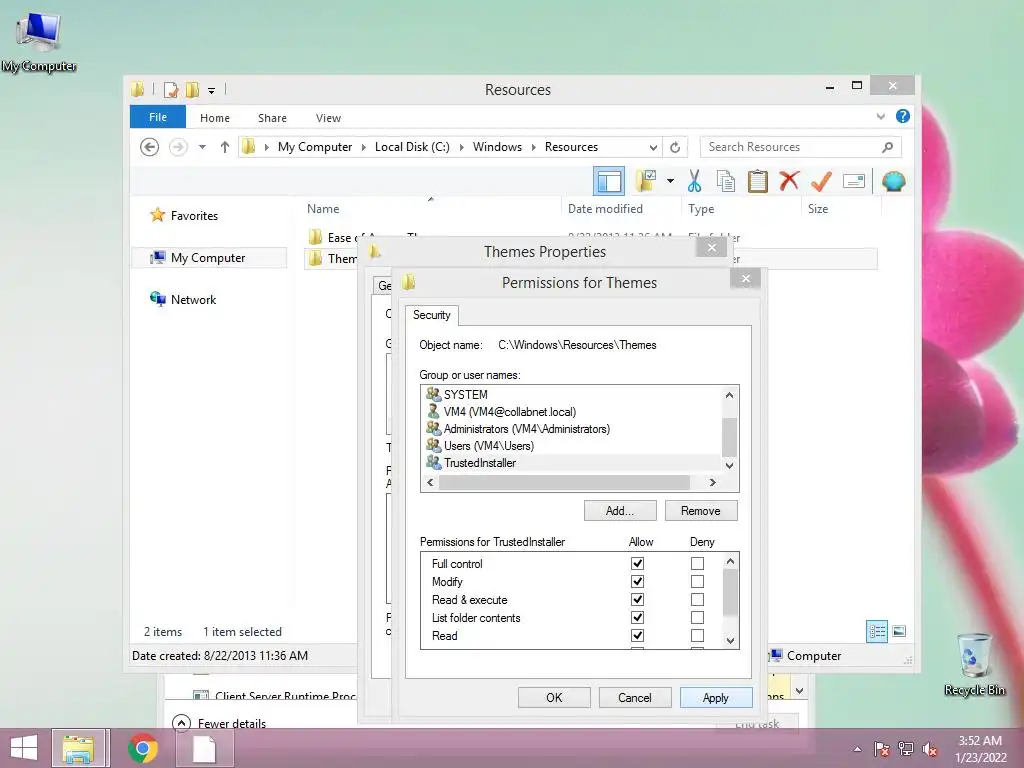Screen dimensions: 1024x768
Task: Toggle Allow checkbox for List folder contents
Action: tap(637, 617)
